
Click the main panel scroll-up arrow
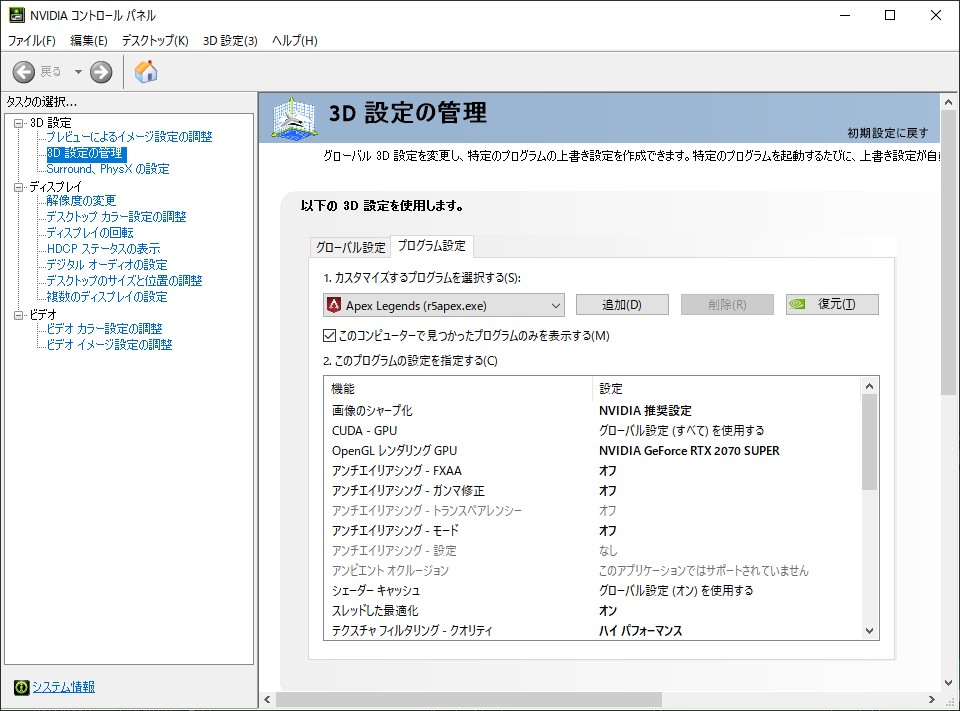click(x=948, y=102)
